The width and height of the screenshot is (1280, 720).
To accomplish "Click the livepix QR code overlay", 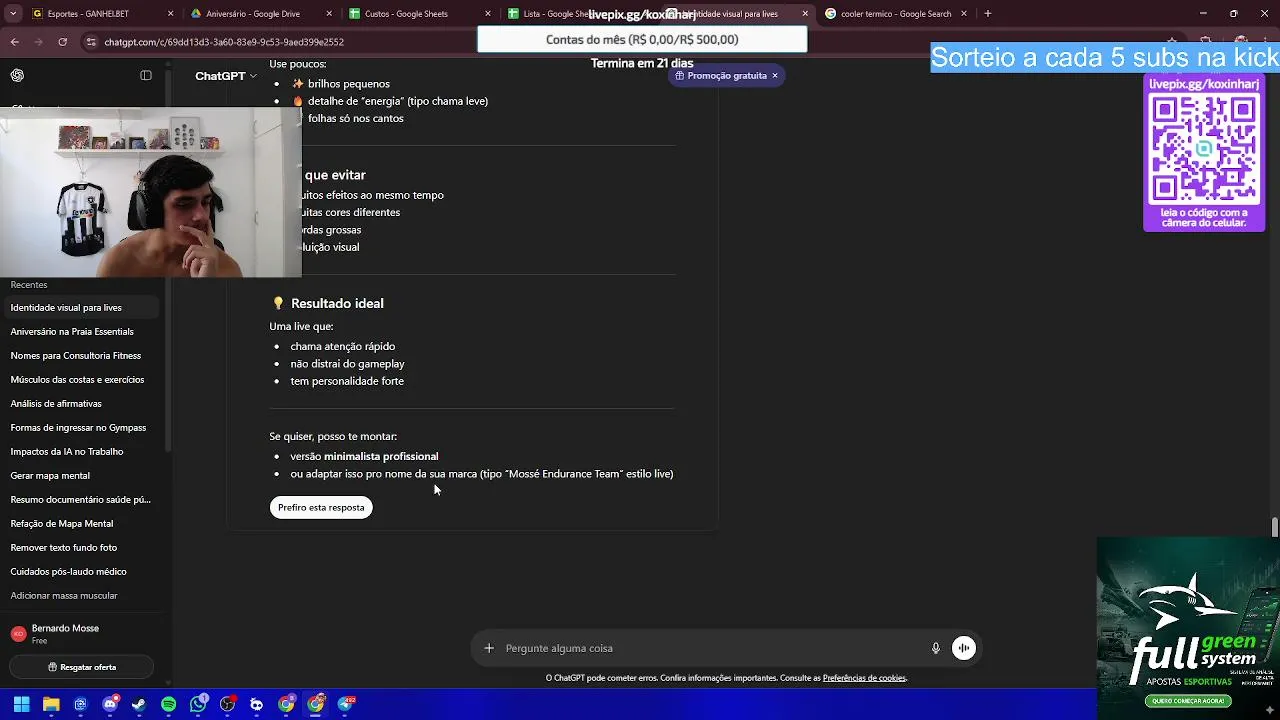I will pyautogui.click(x=1204, y=150).
